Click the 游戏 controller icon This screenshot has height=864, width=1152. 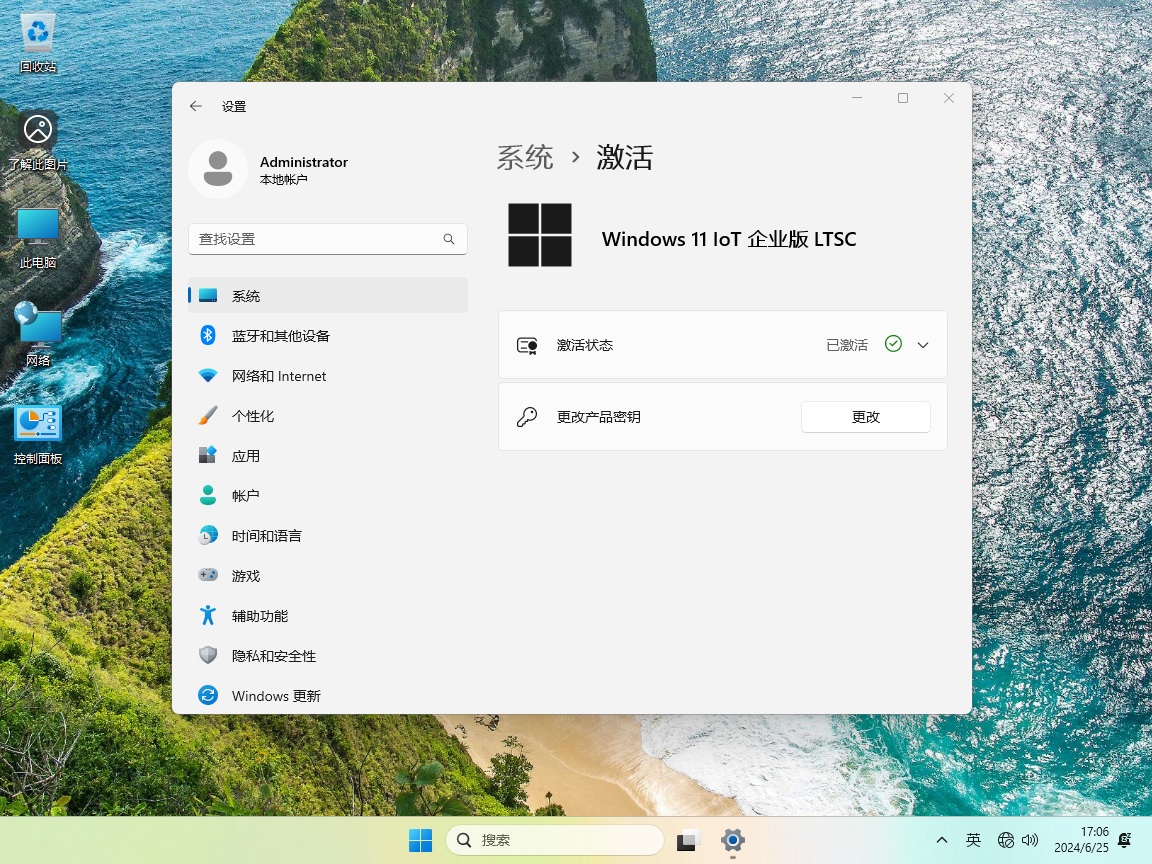coord(208,575)
